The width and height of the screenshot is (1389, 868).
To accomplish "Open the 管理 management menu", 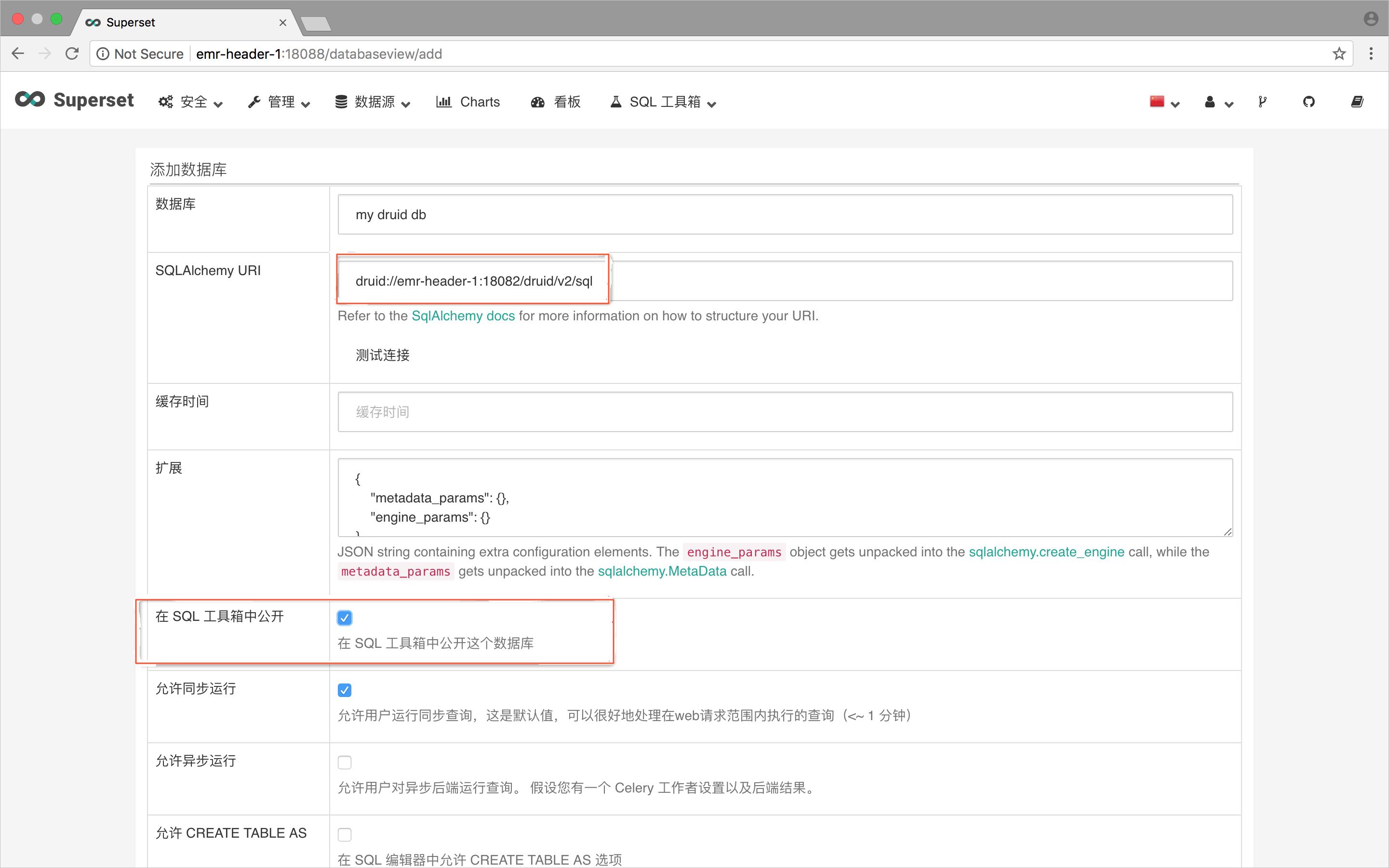I will 278,102.
